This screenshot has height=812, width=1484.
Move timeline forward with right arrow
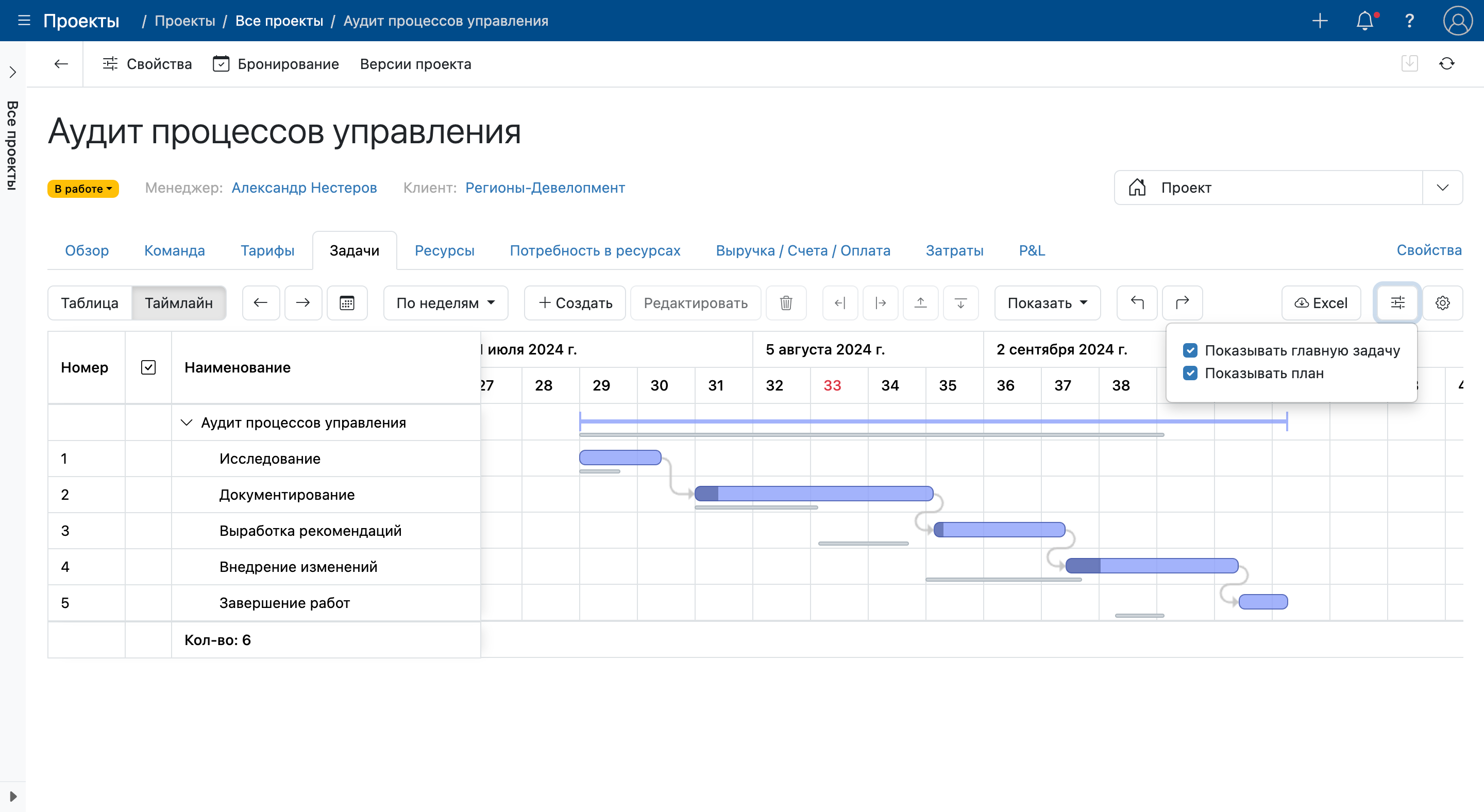pos(303,303)
